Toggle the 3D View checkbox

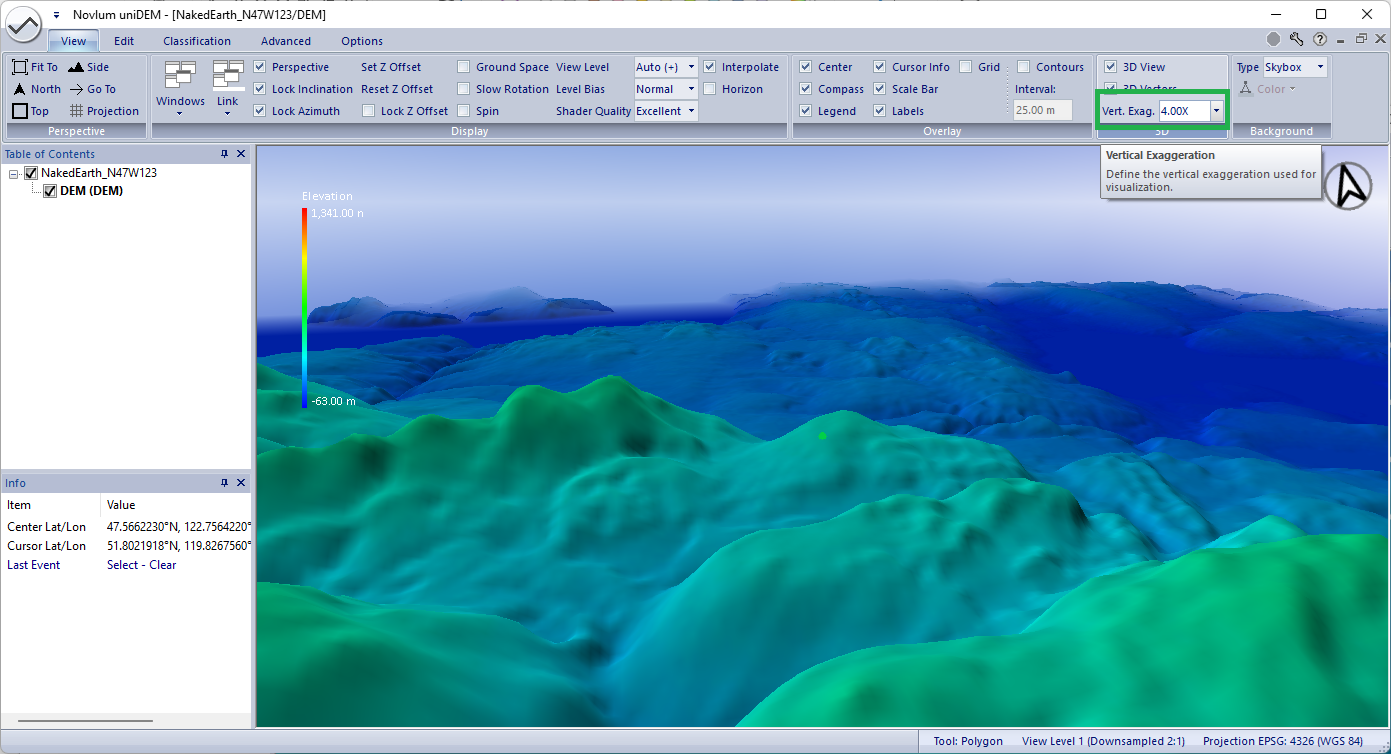point(1111,67)
